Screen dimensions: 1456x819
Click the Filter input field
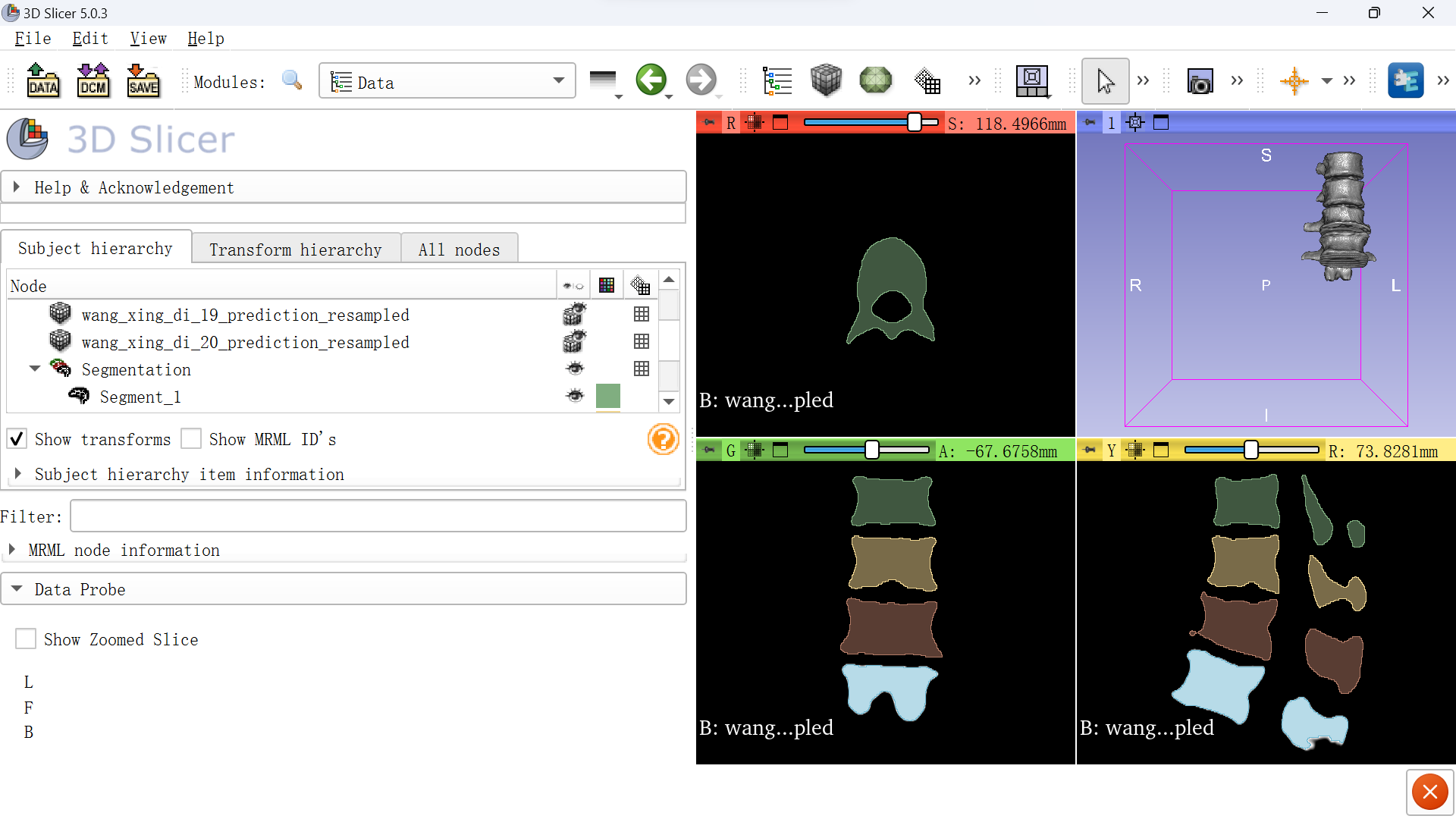click(x=378, y=516)
